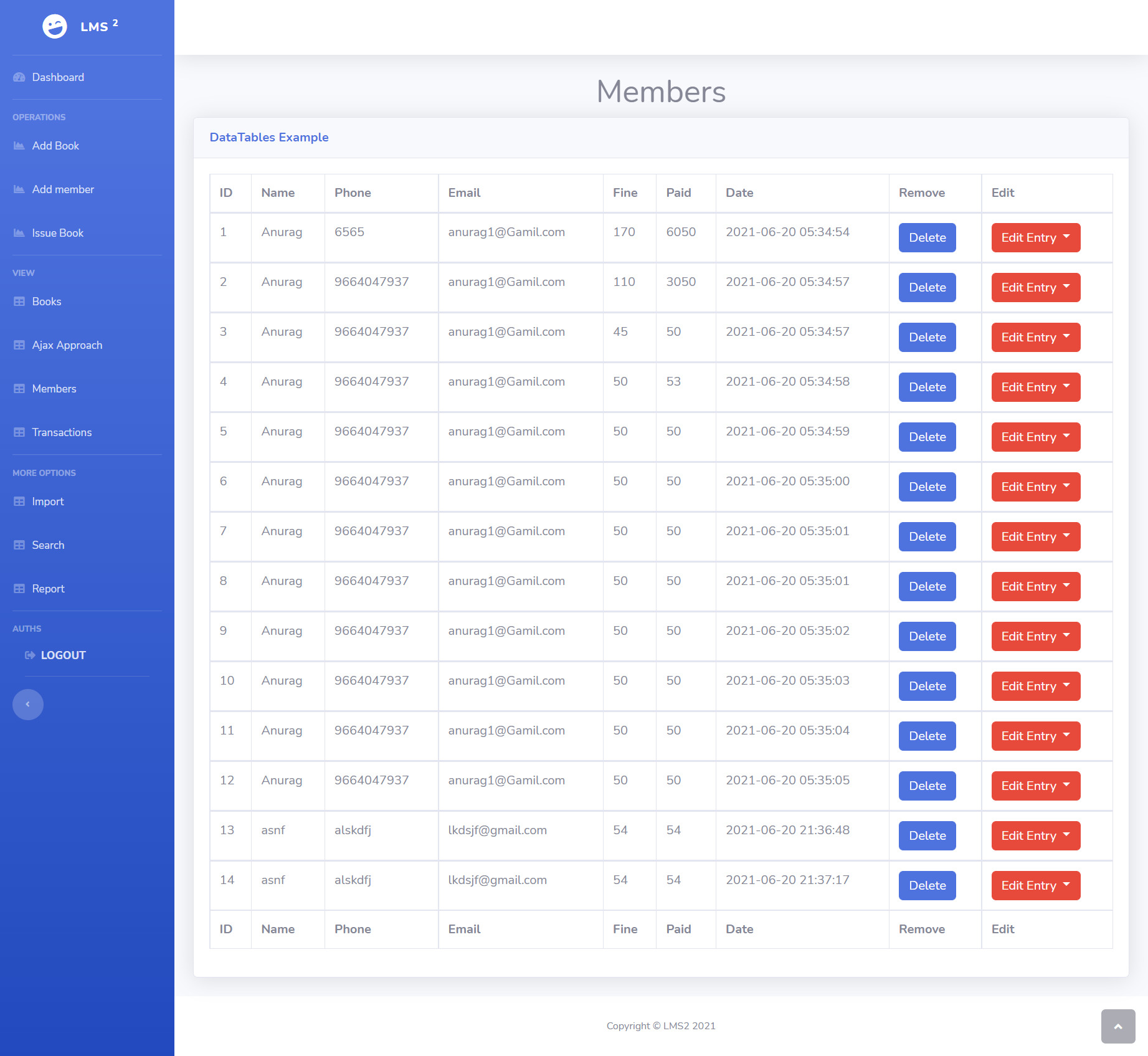Click the Copyright LMS2 2021 footer text
The width and height of the screenshot is (1148, 1056).
[661, 1026]
